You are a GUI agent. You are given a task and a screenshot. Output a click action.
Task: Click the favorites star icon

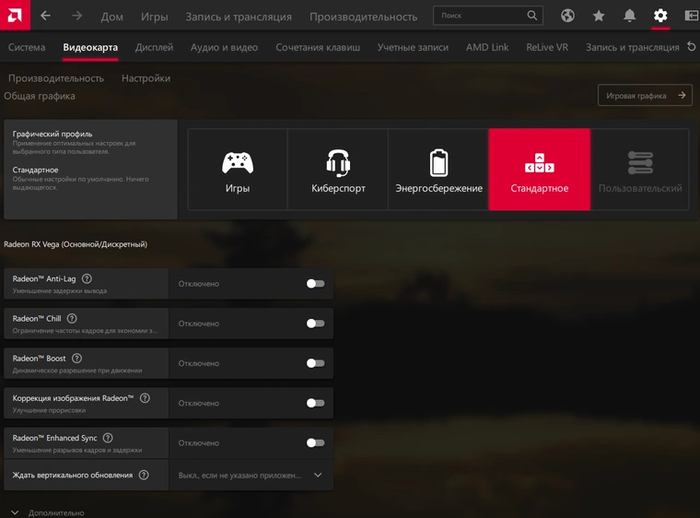click(598, 16)
